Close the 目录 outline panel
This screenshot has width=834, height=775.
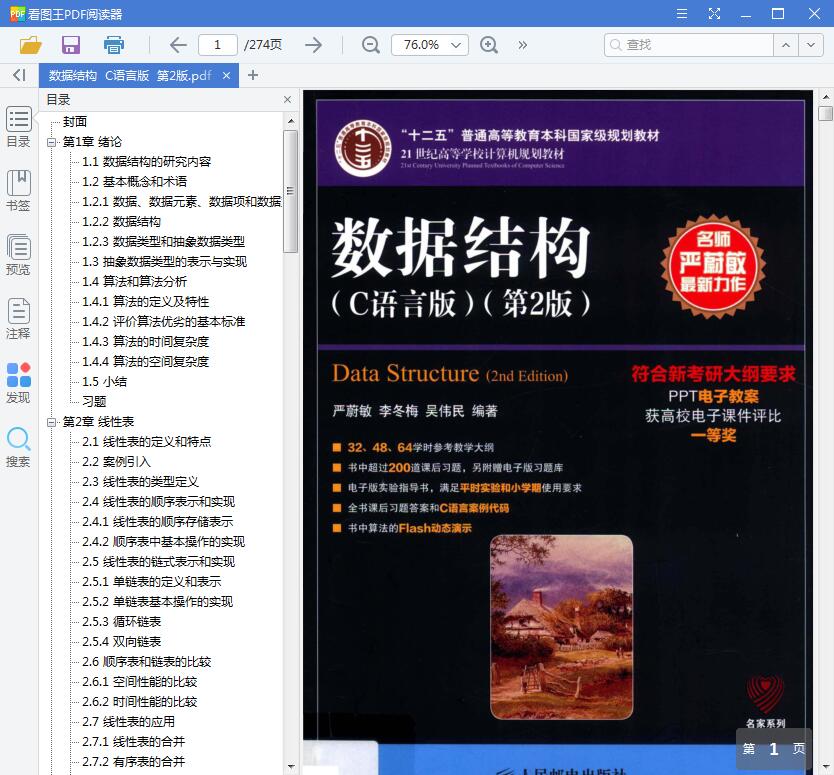(x=287, y=99)
